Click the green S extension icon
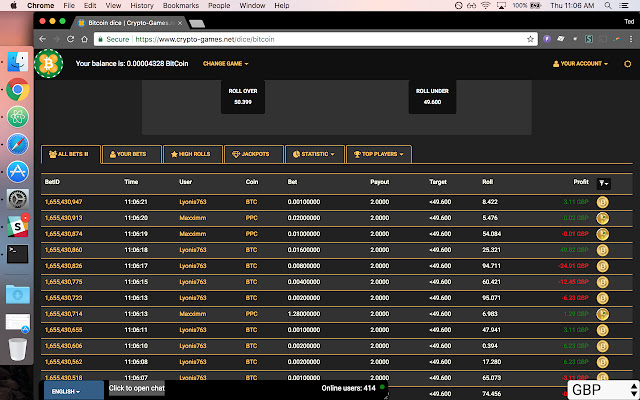This screenshot has height=400, width=640. pos(589,39)
